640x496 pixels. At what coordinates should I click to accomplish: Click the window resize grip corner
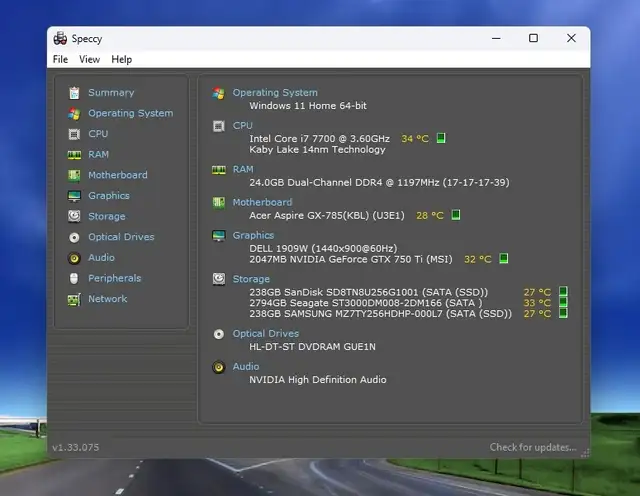[585, 453]
